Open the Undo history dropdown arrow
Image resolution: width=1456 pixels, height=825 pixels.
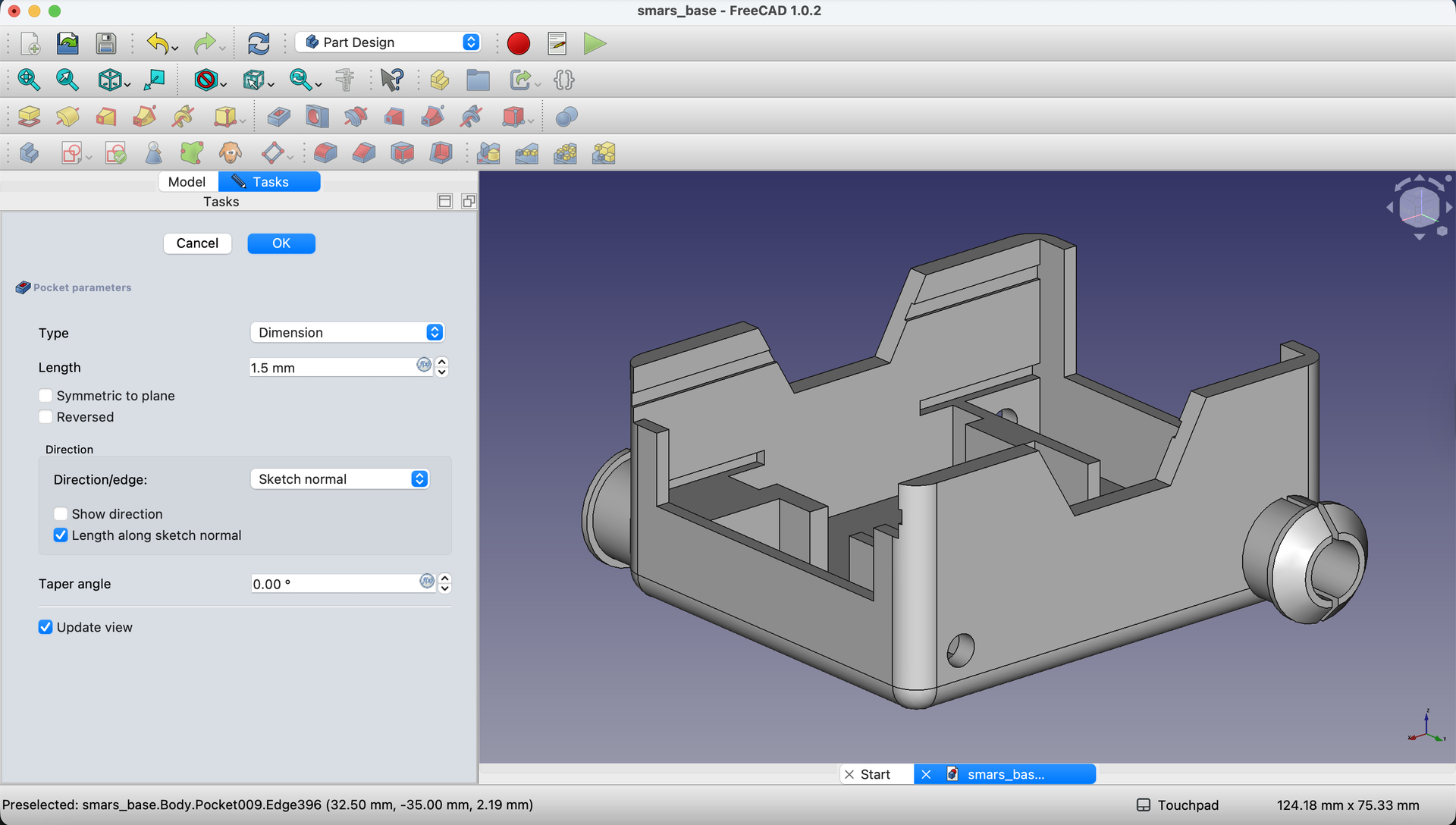[175, 48]
